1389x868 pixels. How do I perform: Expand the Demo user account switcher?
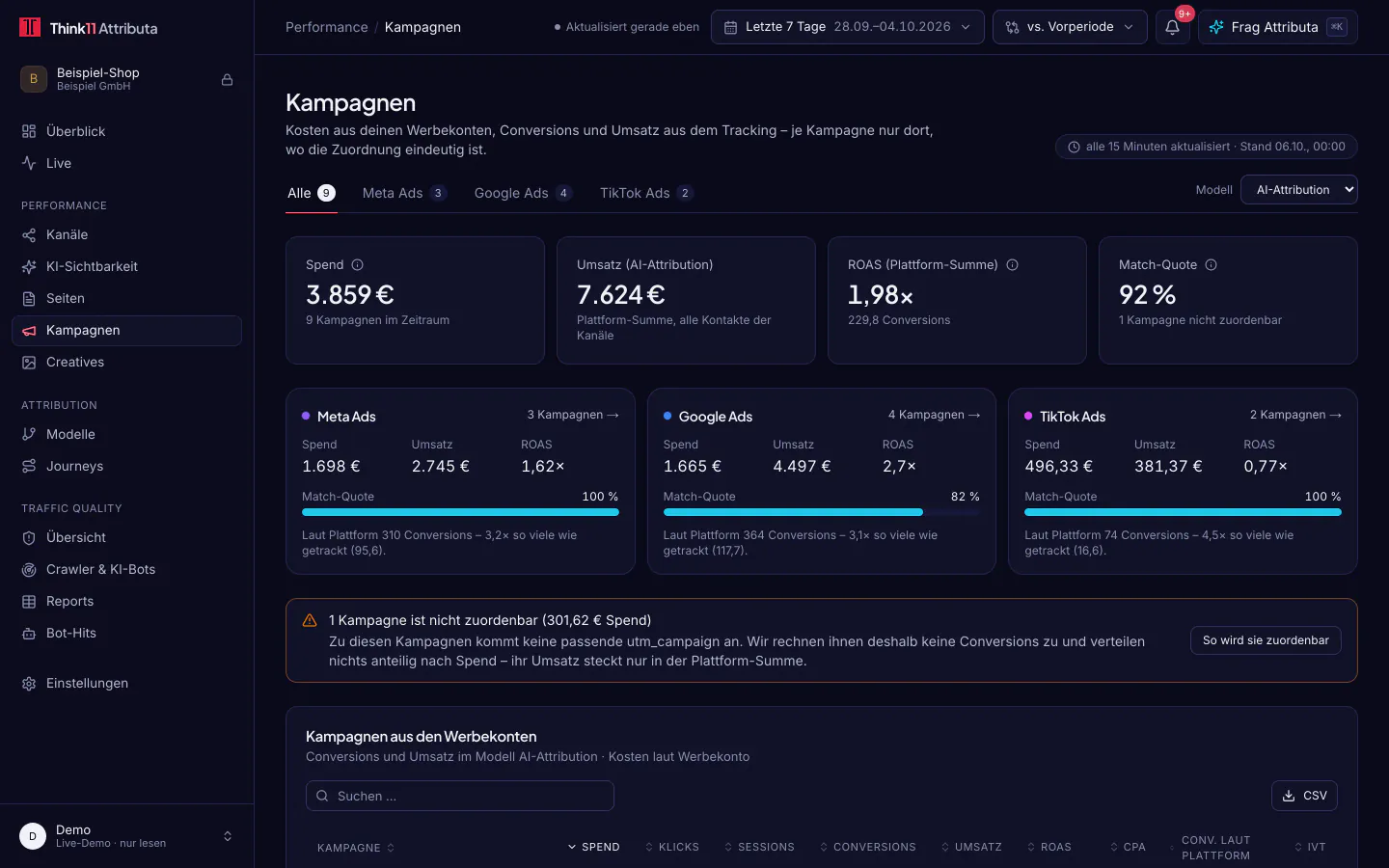point(126,836)
